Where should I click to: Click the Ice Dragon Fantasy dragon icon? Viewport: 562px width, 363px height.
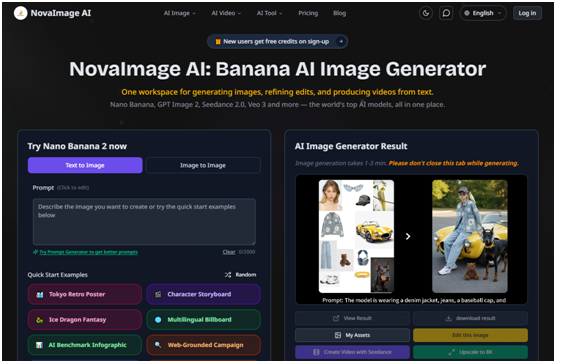pyautogui.click(x=39, y=320)
